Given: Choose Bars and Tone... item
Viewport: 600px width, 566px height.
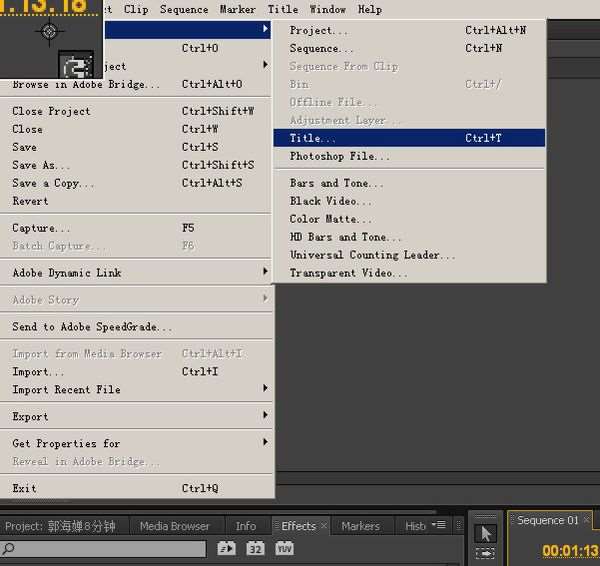Looking at the screenshot, I should tap(409, 183).
